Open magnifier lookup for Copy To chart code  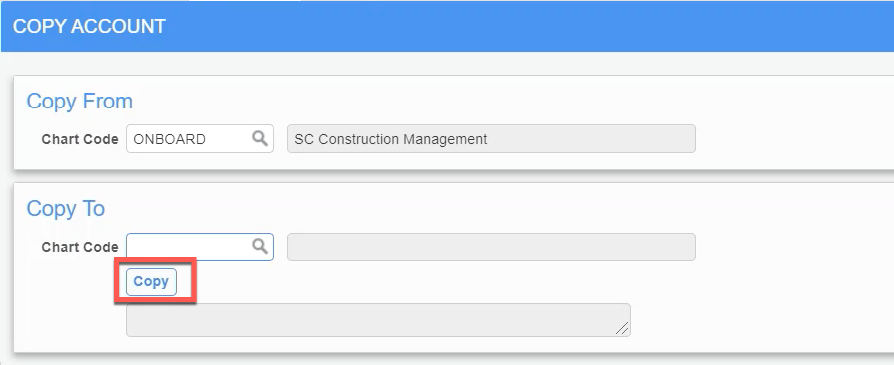pos(260,246)
